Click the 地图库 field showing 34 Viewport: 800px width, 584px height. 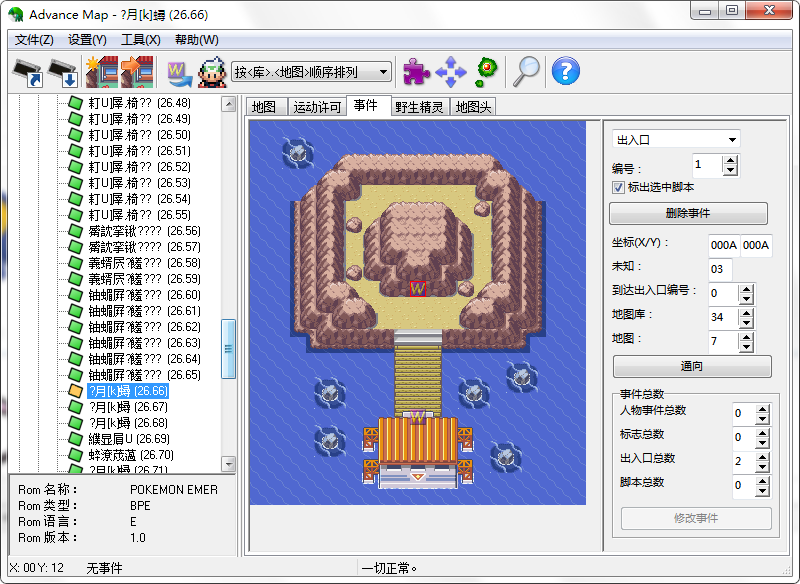(723, 317)
